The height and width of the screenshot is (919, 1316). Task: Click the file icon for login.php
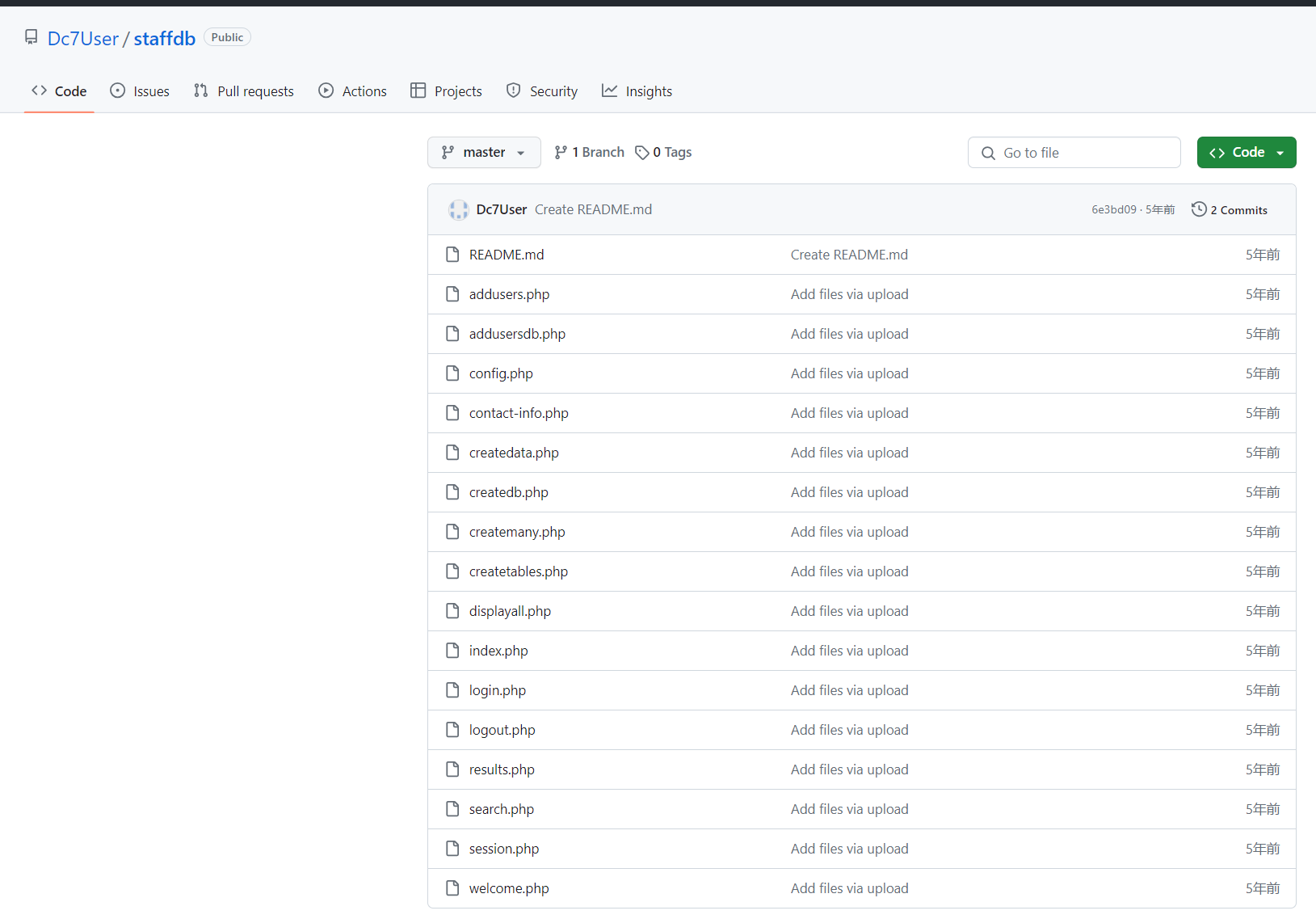pos(452,690)
